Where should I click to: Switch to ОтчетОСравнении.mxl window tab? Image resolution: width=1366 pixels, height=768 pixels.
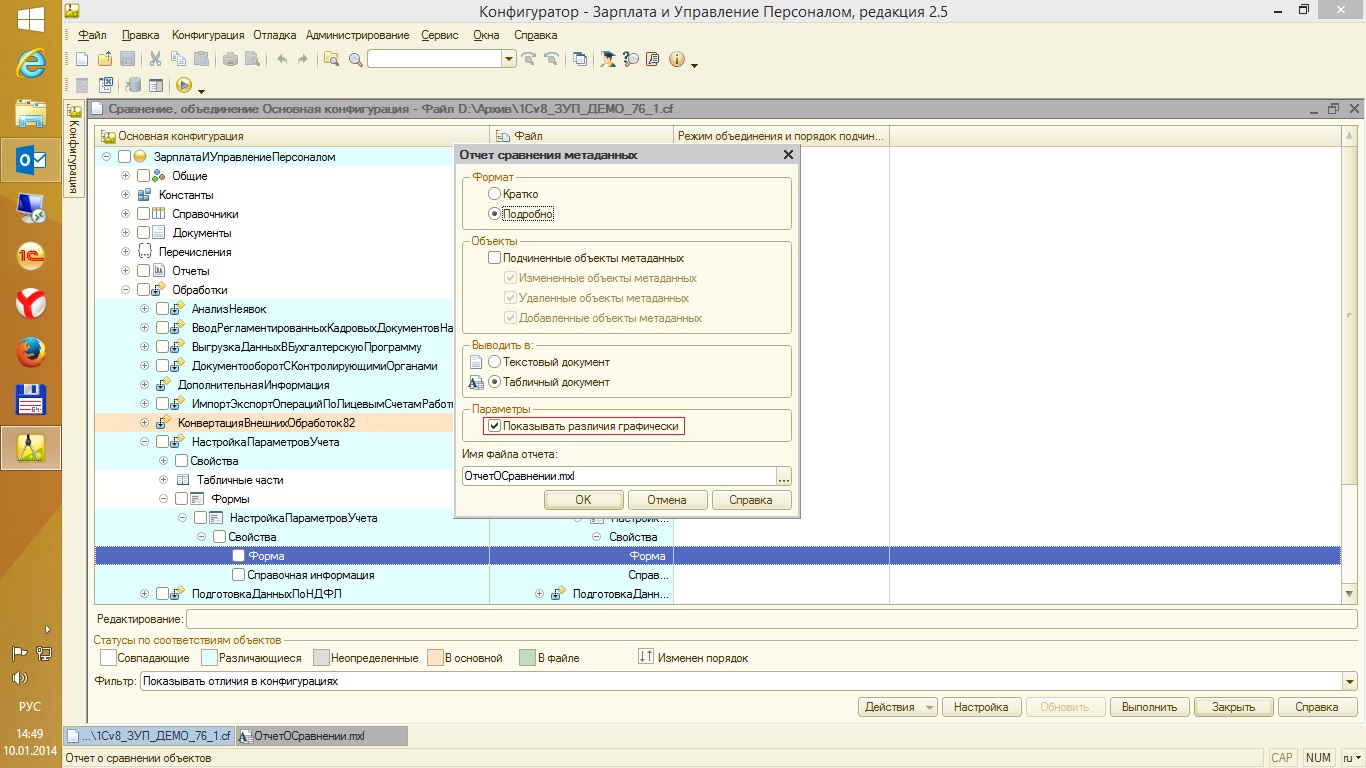coord(322,736)
